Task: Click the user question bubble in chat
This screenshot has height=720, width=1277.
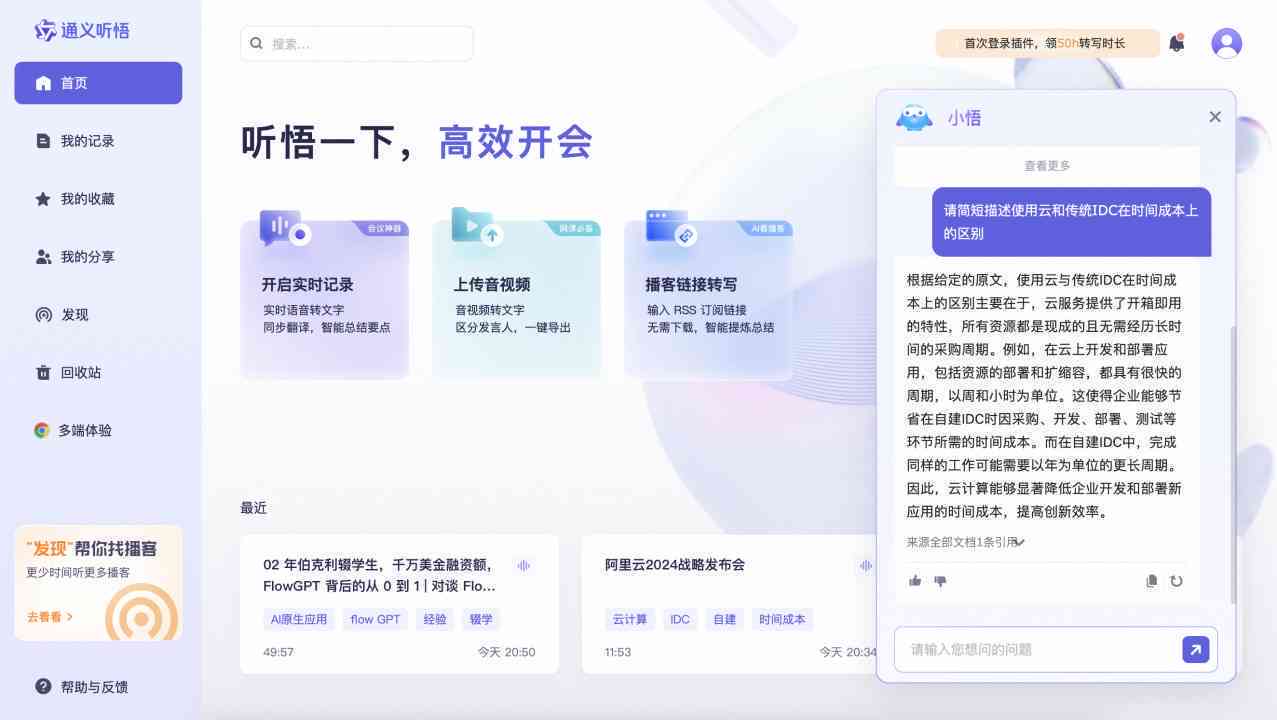Action: click(1072, 222)
